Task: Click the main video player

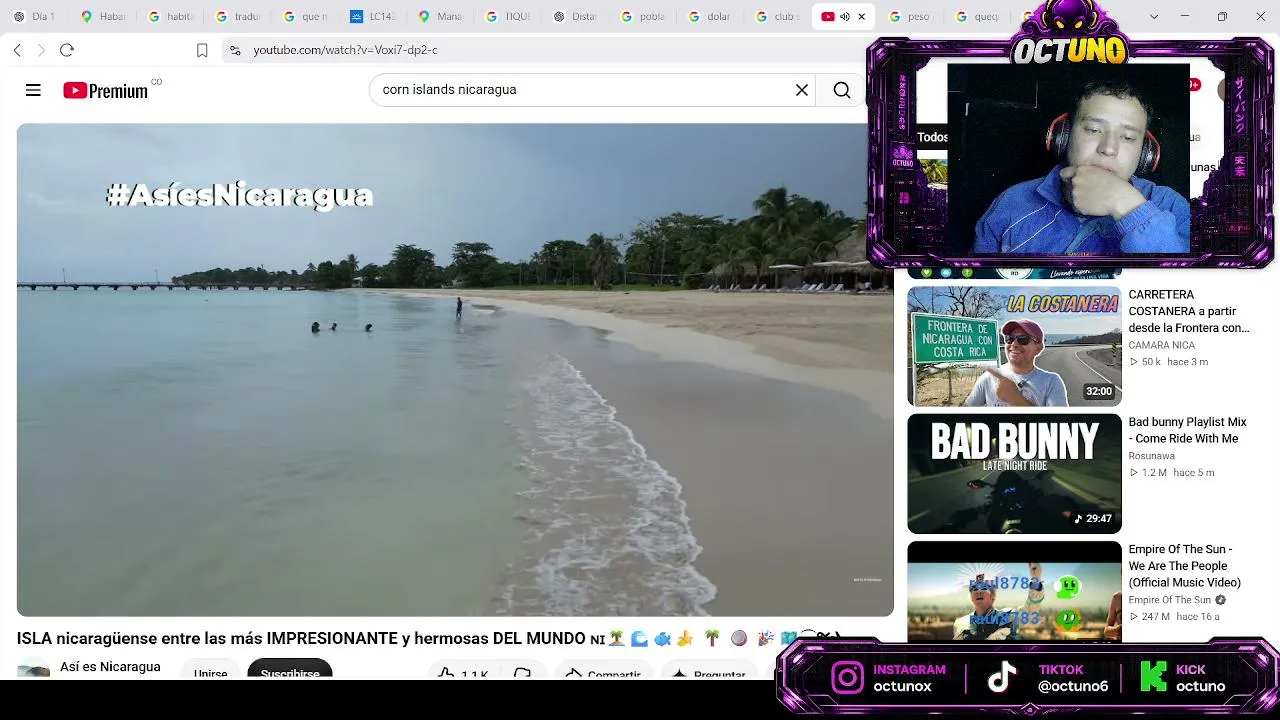Action: tap(455, 370)
